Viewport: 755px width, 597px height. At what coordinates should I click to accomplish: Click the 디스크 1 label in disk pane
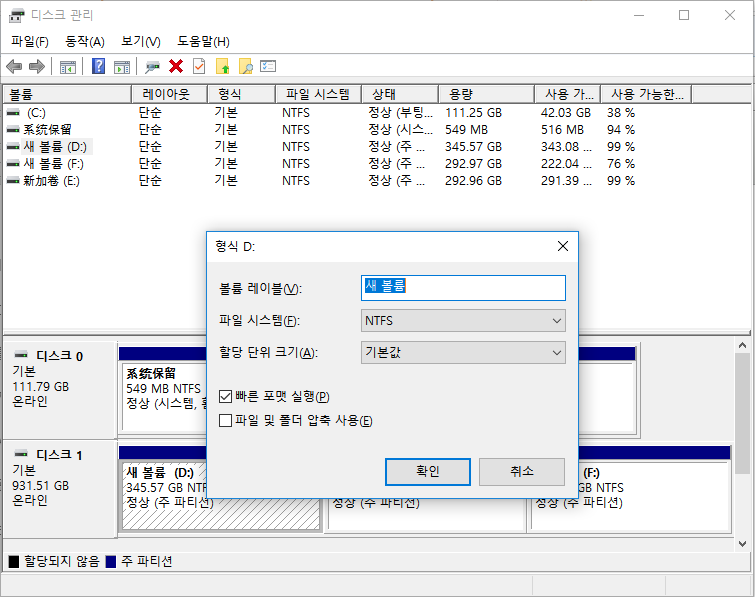[60, 454]
